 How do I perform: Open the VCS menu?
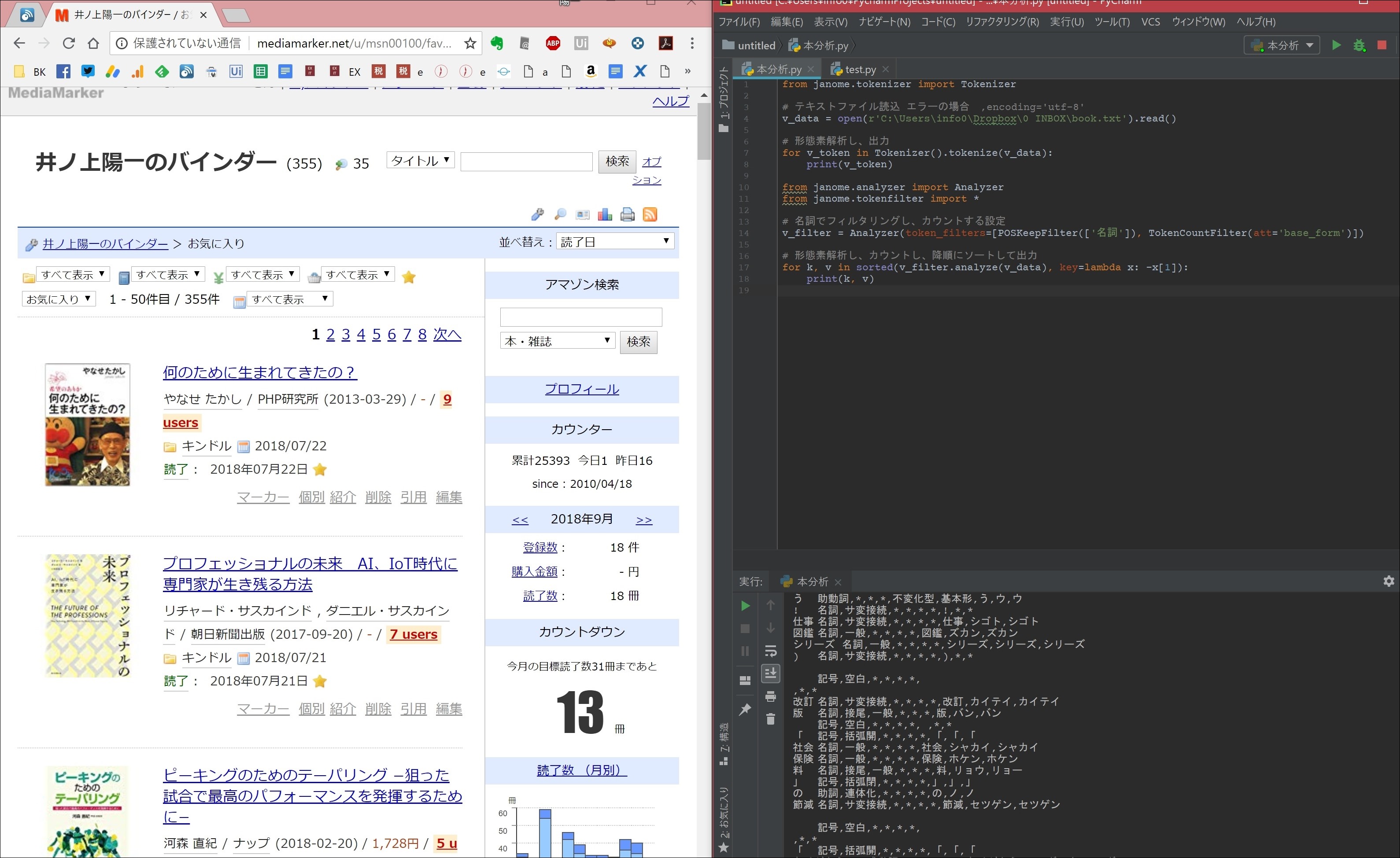click(x=1151, y=22)
